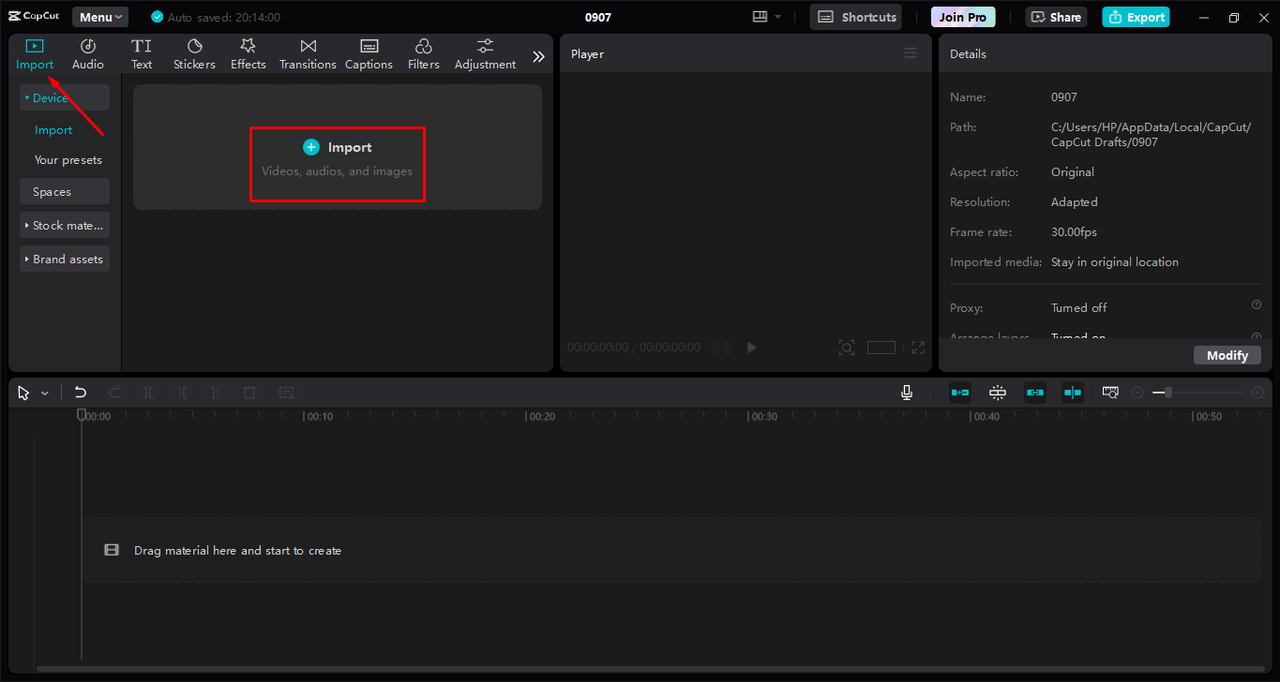
Task: Click the timeline preview axis icon
Action: click(1110, 393)
